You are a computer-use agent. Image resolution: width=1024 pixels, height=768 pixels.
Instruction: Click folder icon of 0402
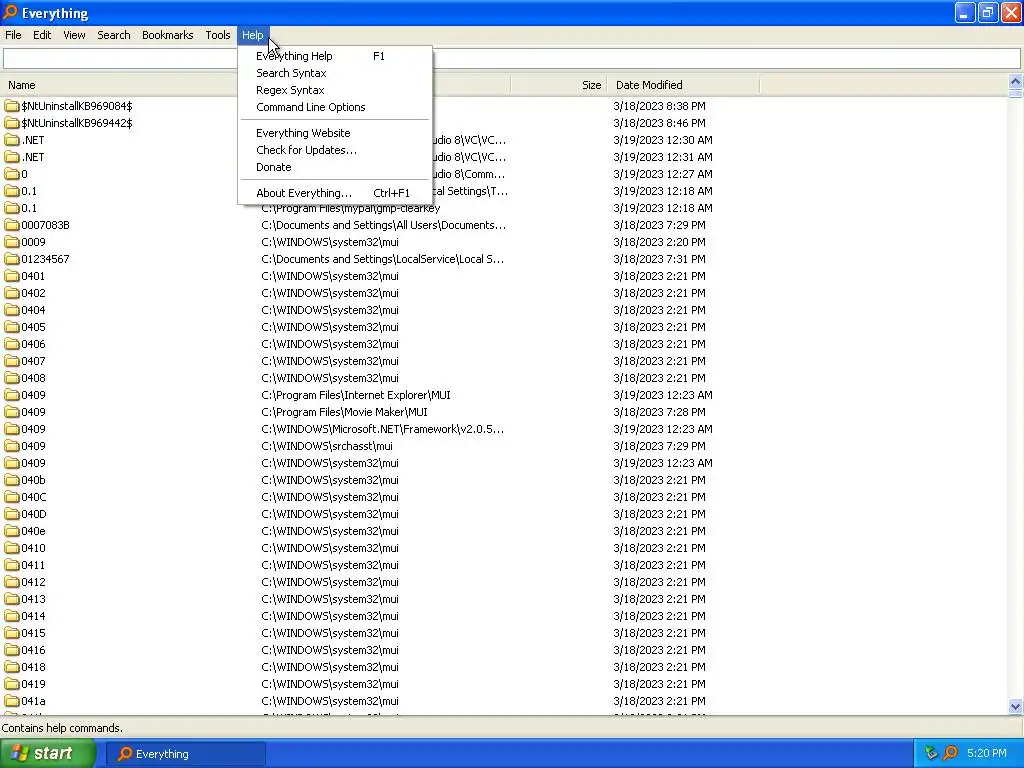[12, 293]
